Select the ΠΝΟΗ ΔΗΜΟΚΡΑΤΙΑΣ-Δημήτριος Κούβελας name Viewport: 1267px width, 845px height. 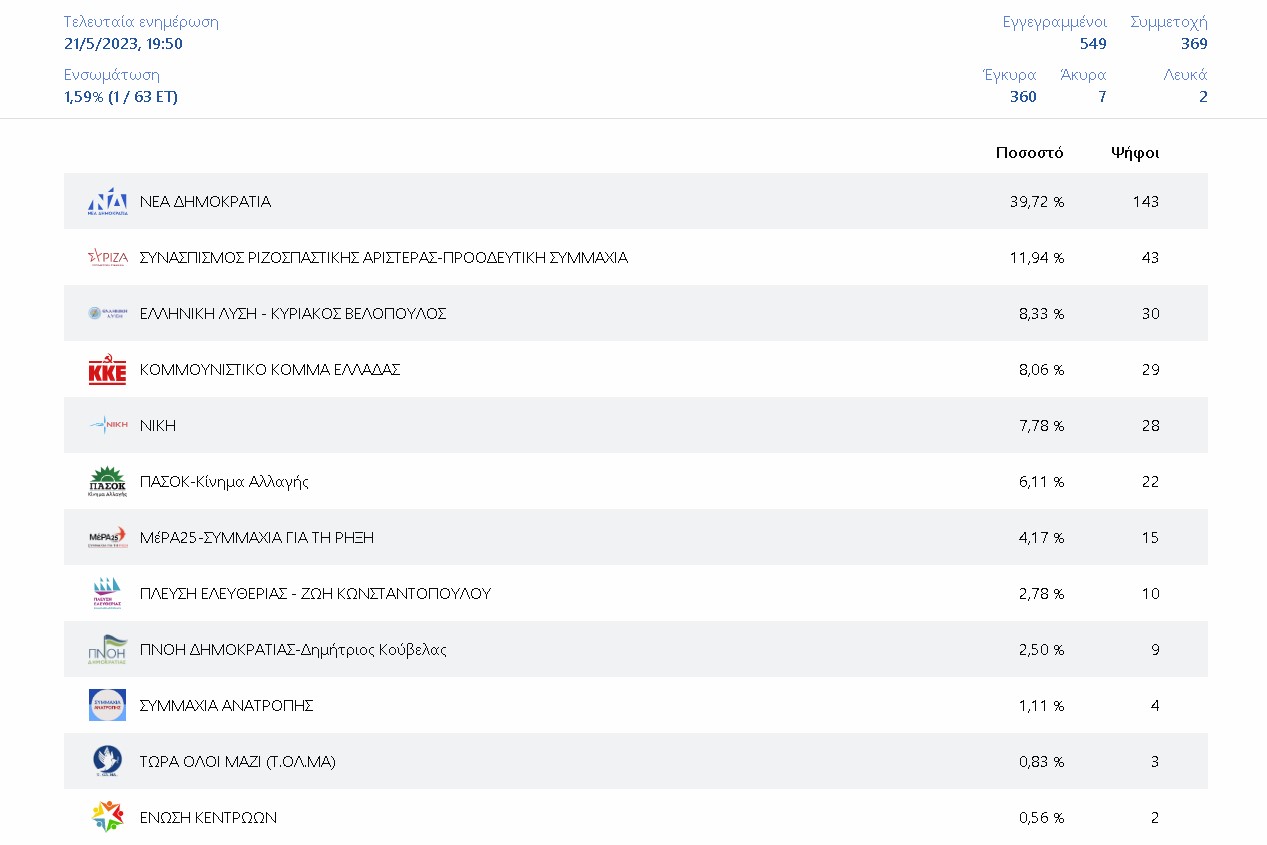(x=293, y=650)
